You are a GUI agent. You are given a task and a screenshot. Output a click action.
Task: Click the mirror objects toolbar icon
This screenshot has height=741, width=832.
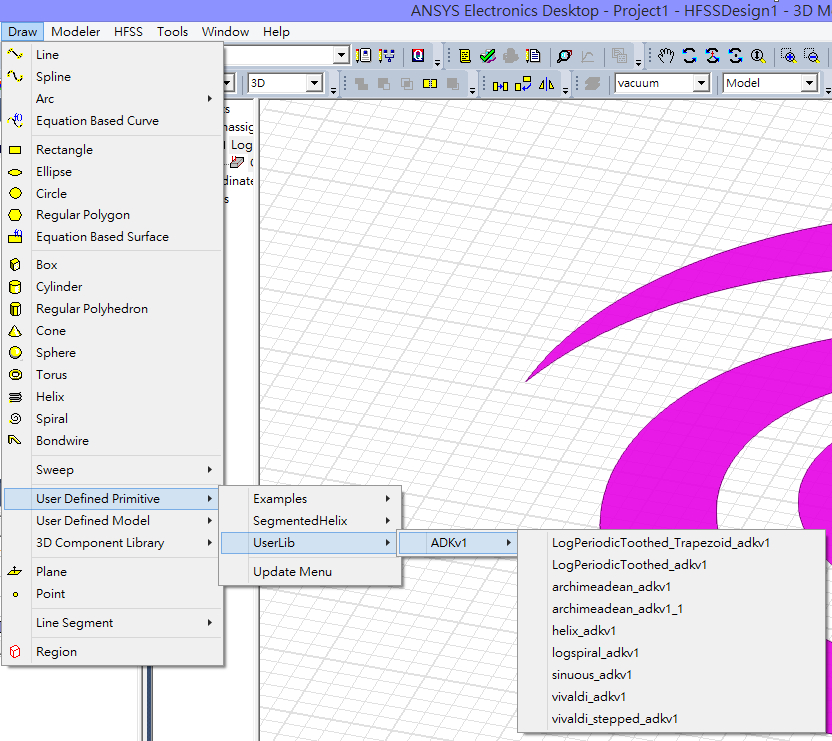coord(546,84)
